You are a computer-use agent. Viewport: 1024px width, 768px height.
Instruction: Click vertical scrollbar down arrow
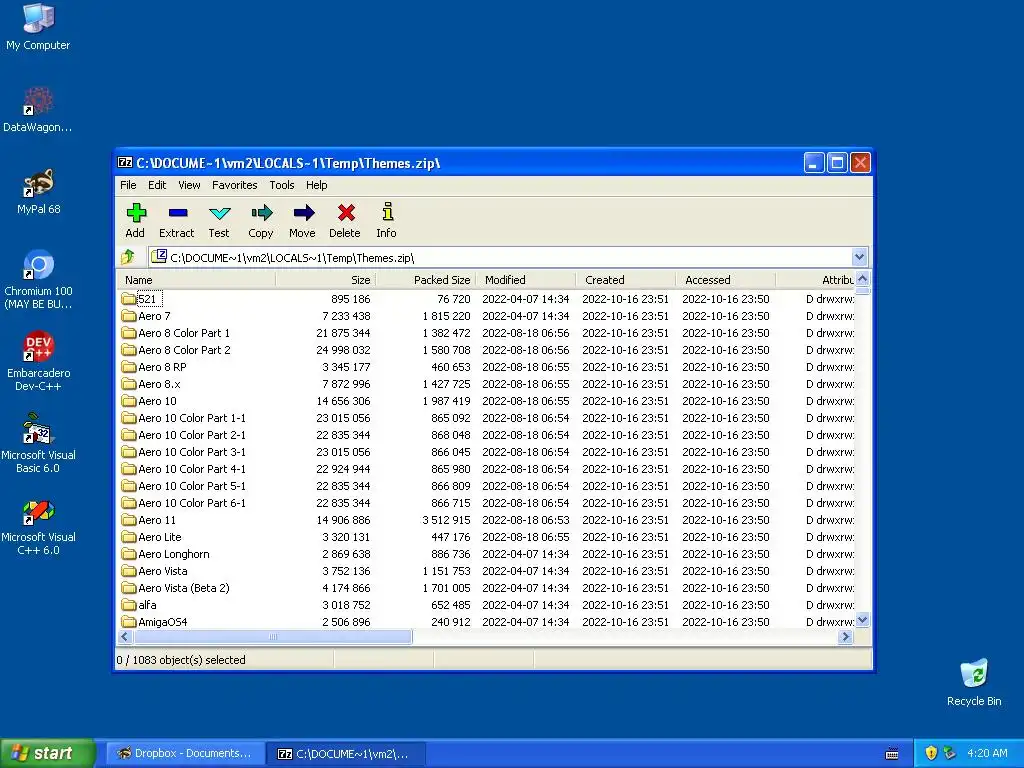862,620
